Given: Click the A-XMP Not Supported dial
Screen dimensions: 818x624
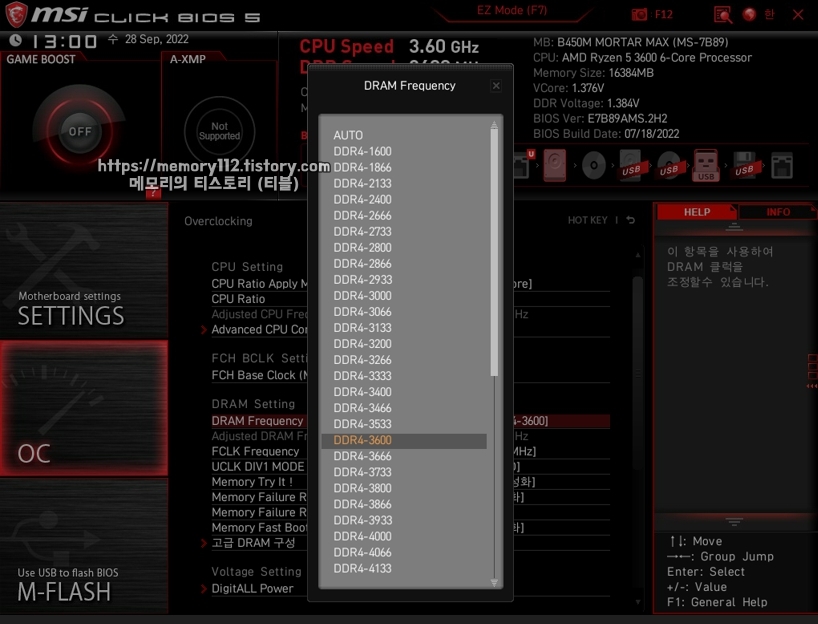Looking at the screenshot, I should click(x=219, y=131).
